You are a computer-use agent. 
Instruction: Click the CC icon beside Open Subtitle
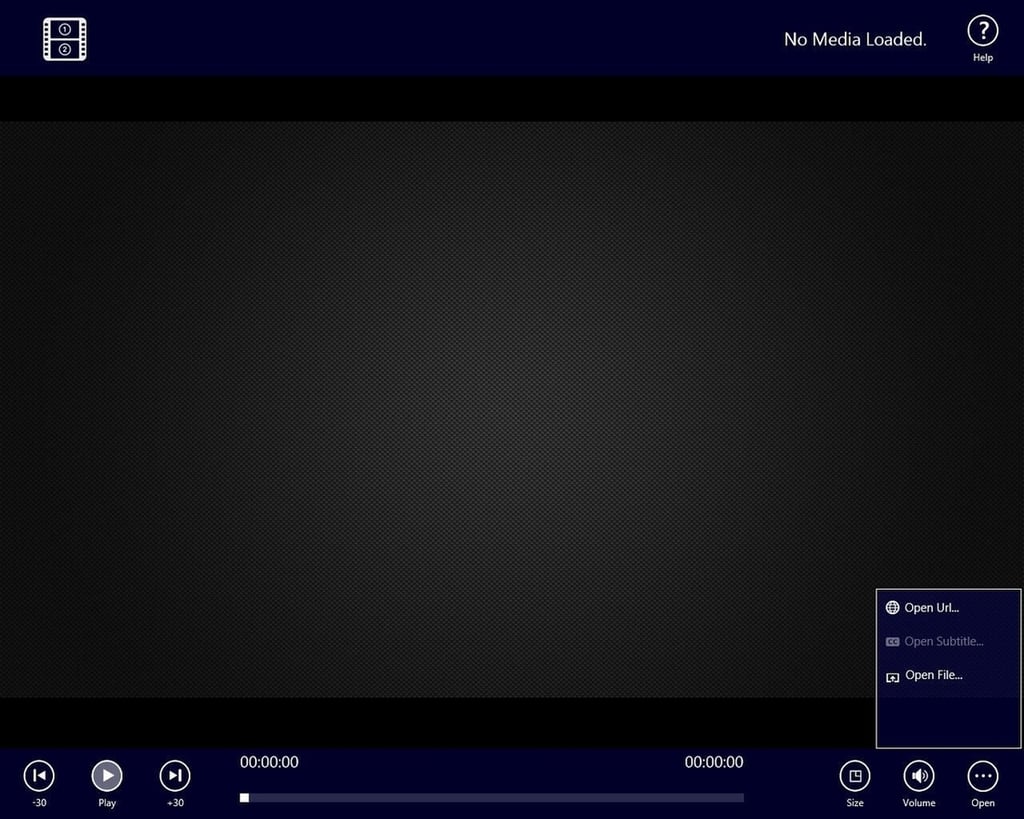[892, 642]
